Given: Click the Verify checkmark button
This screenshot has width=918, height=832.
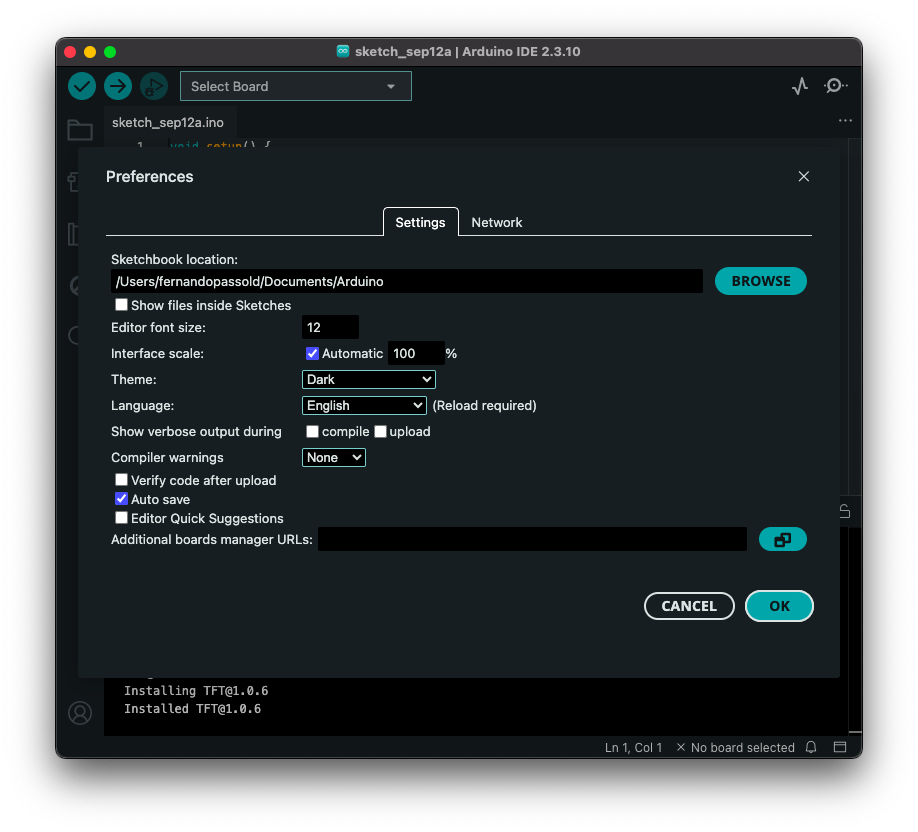Looking at the screenshot, I should click(82, 86).
